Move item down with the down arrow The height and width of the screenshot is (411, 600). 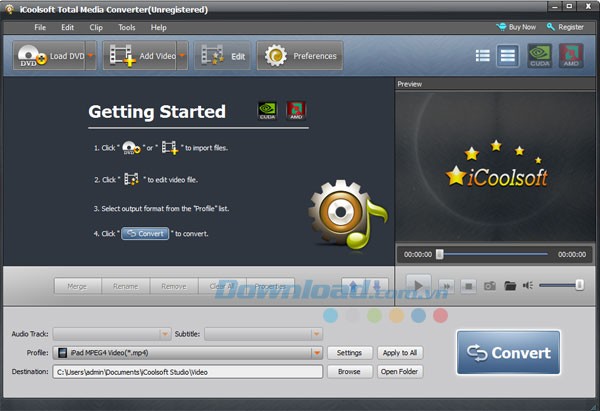point(377,286)
